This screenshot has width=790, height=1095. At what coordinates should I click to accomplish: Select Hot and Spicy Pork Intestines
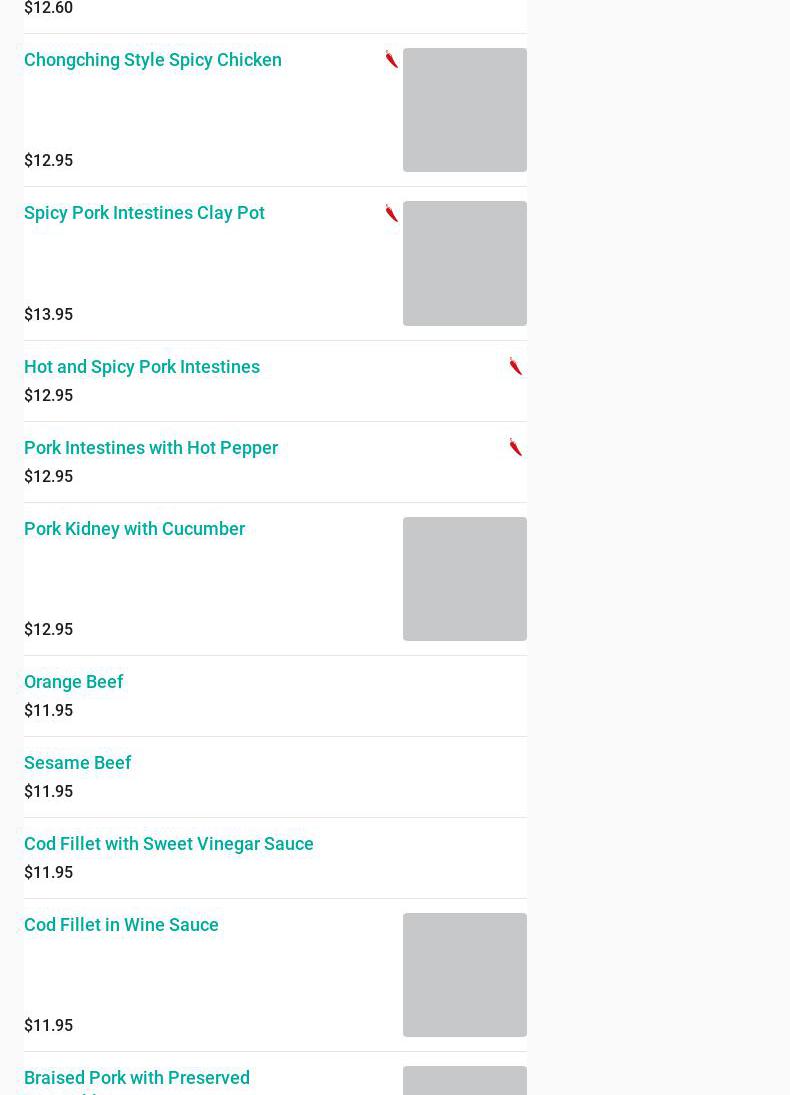[142, 367]
